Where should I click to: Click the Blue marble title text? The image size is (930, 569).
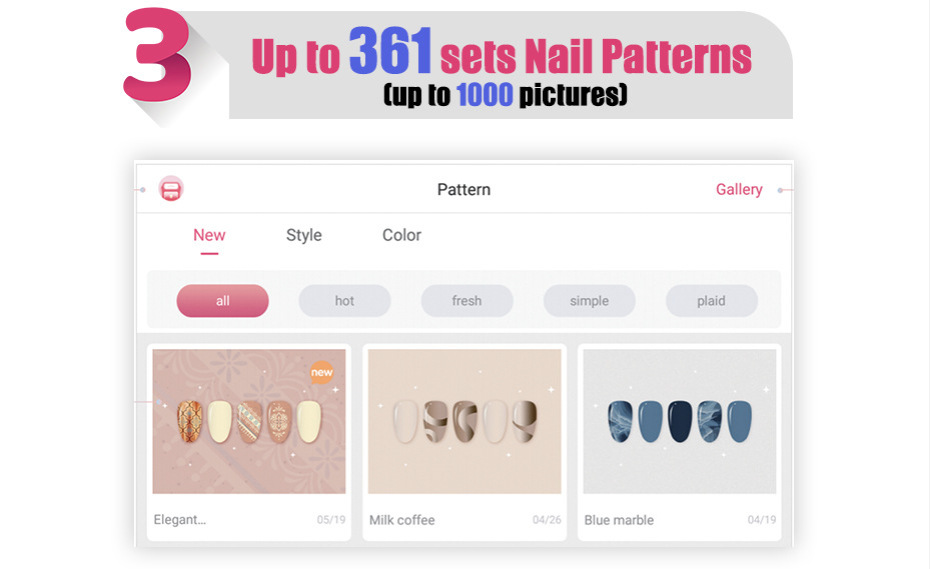[x=619, y=520]
